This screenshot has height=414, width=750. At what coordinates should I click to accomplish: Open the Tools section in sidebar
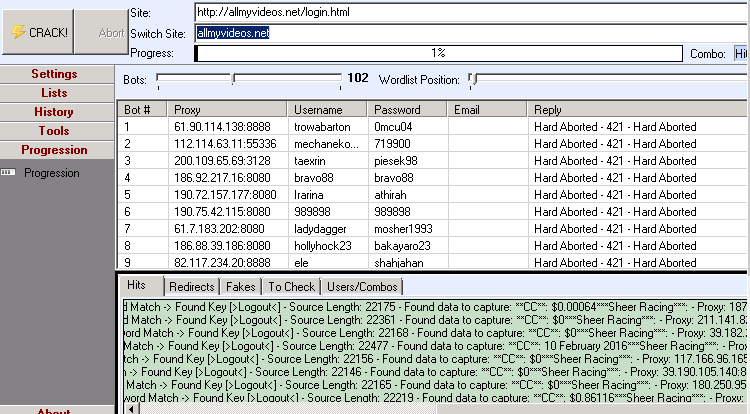click(x=57, y=131)
